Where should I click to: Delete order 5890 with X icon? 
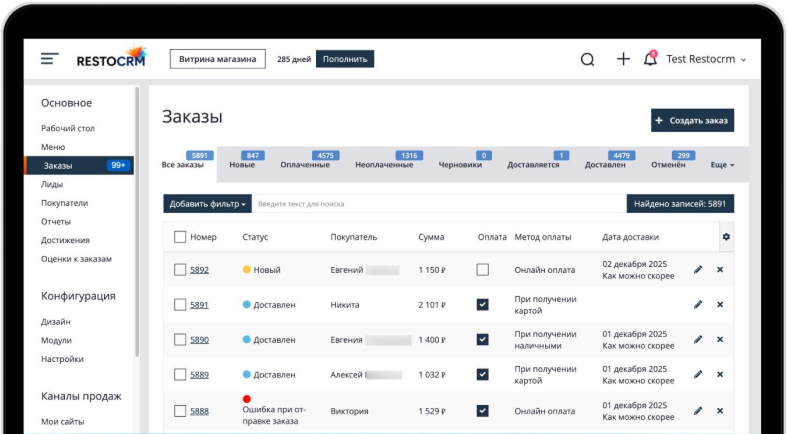coord(720,340)
